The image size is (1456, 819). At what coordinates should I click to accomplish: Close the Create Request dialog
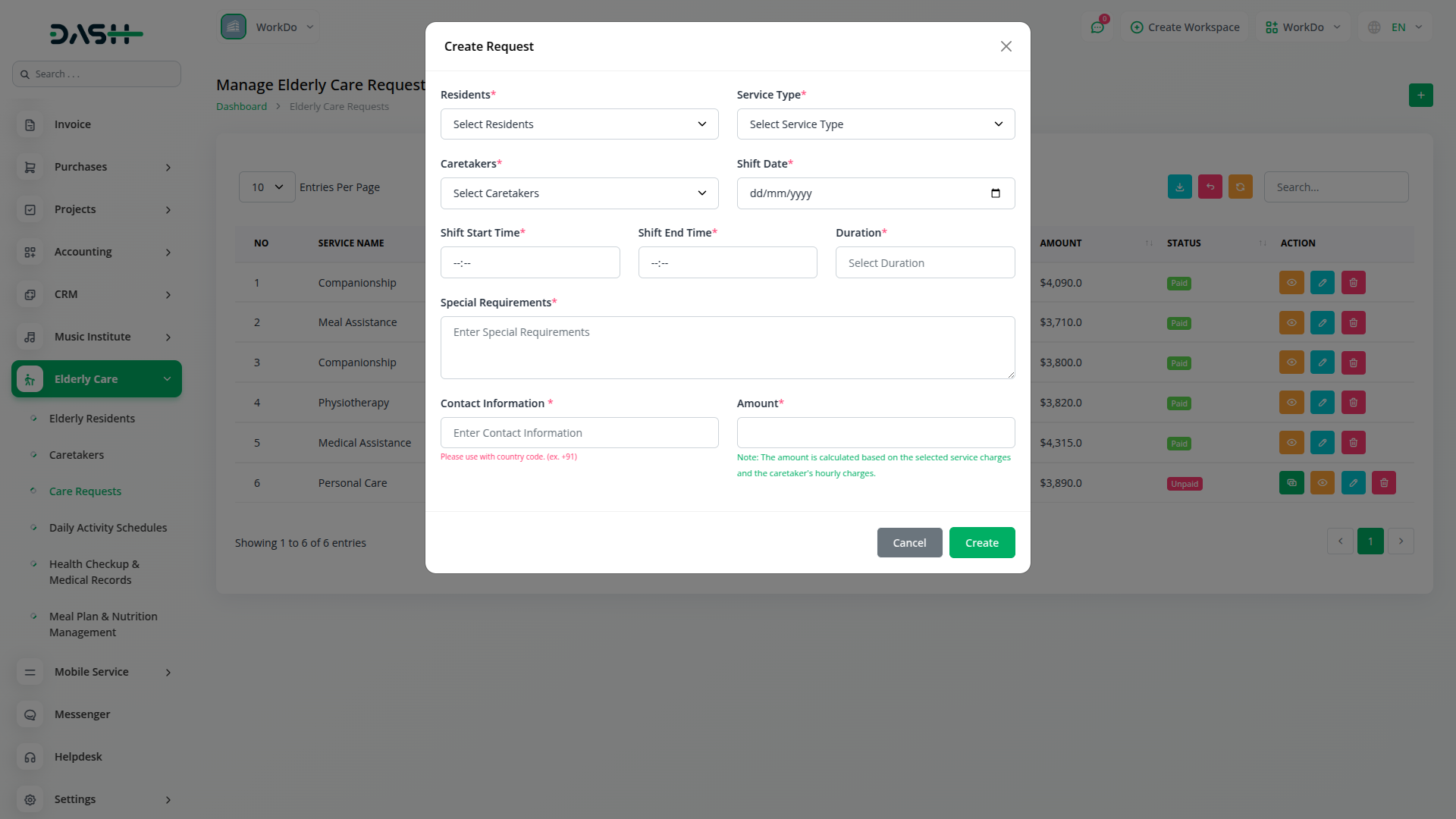point(1006,46)
